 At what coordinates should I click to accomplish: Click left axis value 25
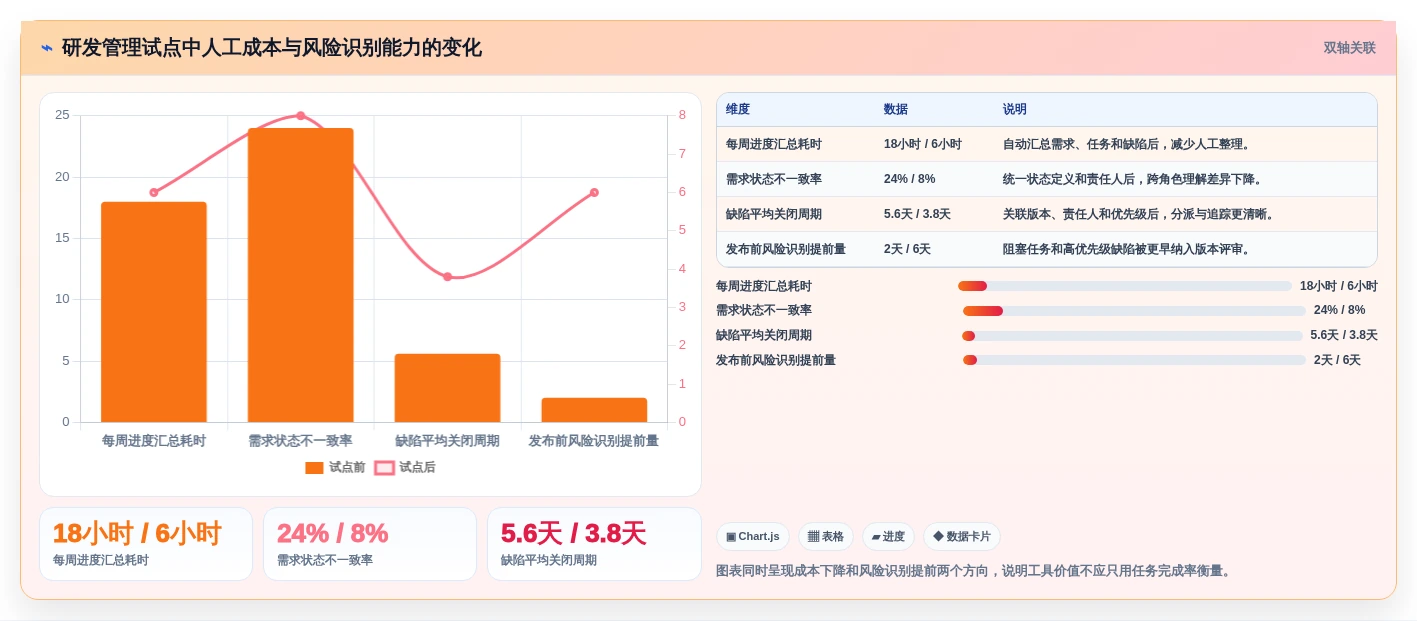point(62,115)
